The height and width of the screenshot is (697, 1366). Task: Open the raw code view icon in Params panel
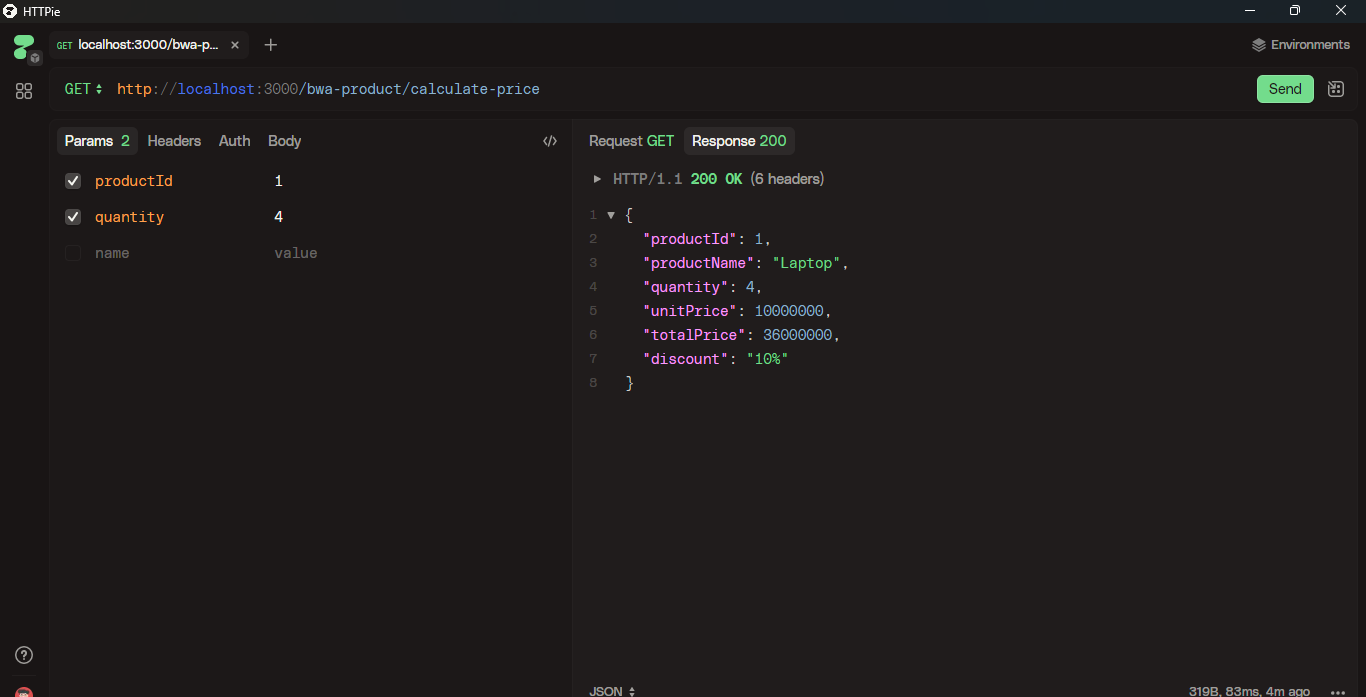coord(549,140)
